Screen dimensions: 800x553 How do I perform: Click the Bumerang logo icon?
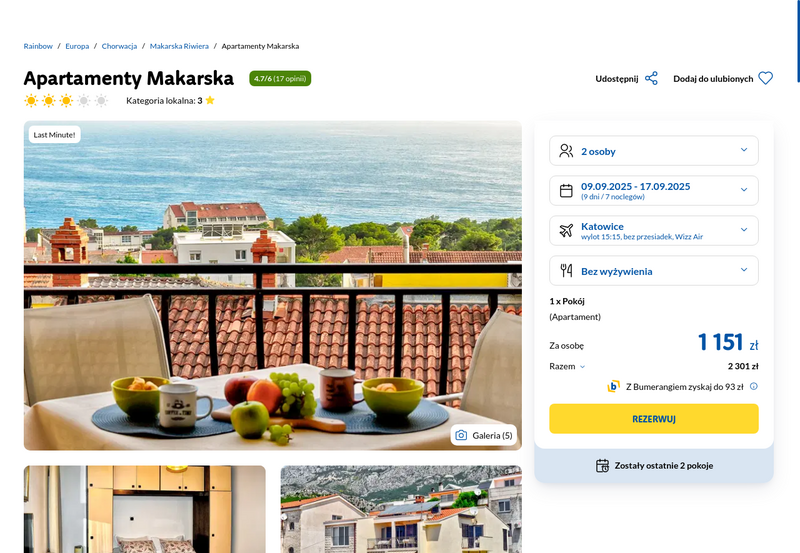[613, 386]
